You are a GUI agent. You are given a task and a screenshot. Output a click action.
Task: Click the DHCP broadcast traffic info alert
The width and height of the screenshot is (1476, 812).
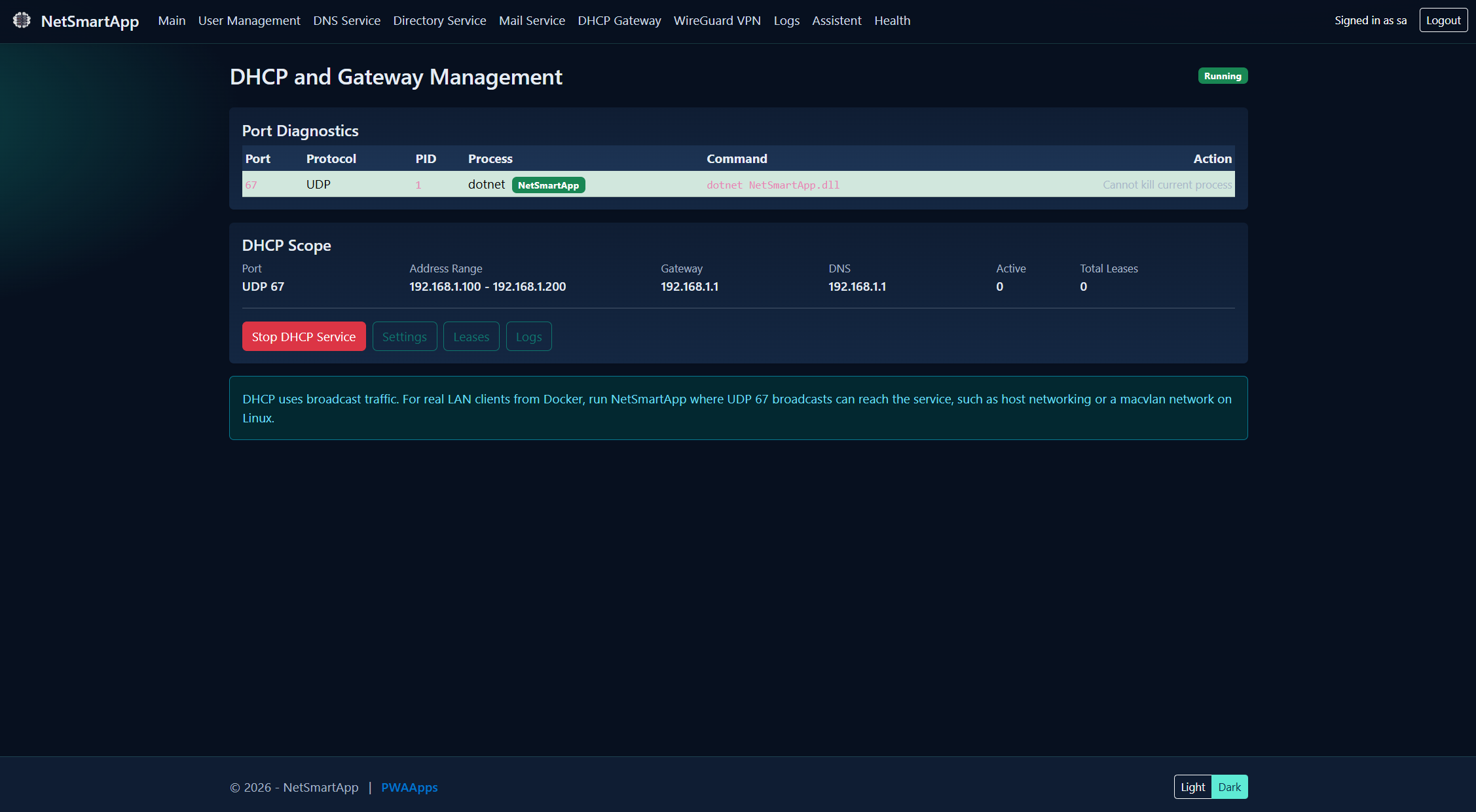pyautogui.click(x=739, y=408)
